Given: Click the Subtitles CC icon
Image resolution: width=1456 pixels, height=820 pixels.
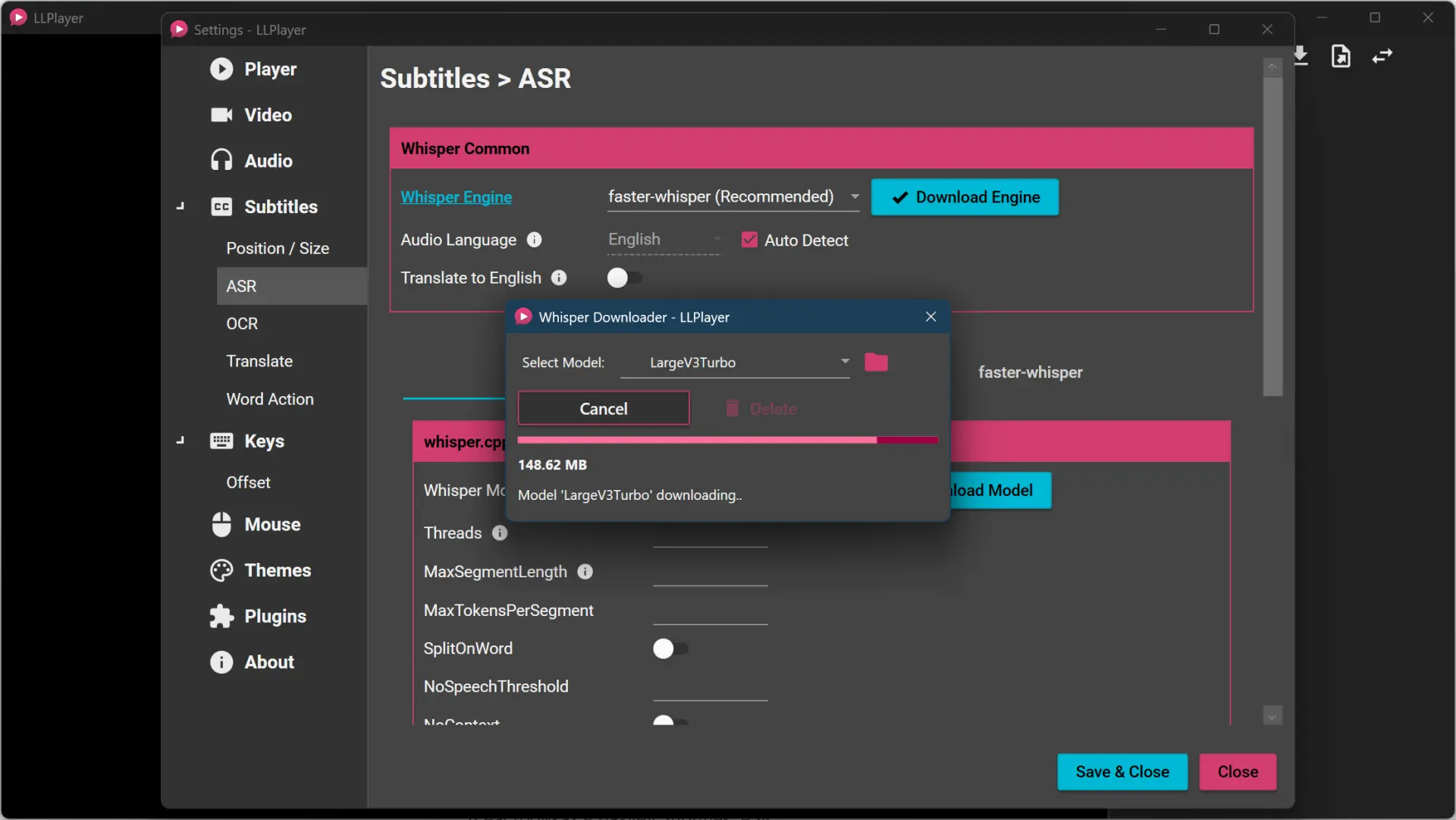Looking at the screenshot, I should pos(221,206).
